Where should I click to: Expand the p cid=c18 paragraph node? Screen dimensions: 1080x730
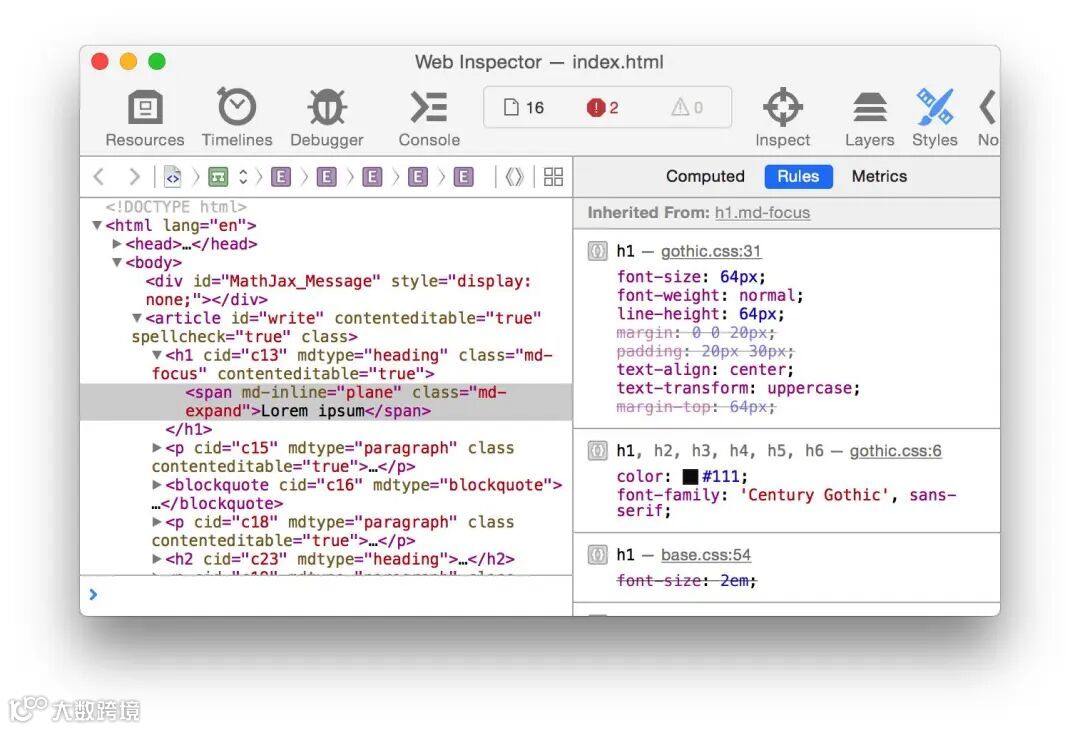(x=157, y=522)
